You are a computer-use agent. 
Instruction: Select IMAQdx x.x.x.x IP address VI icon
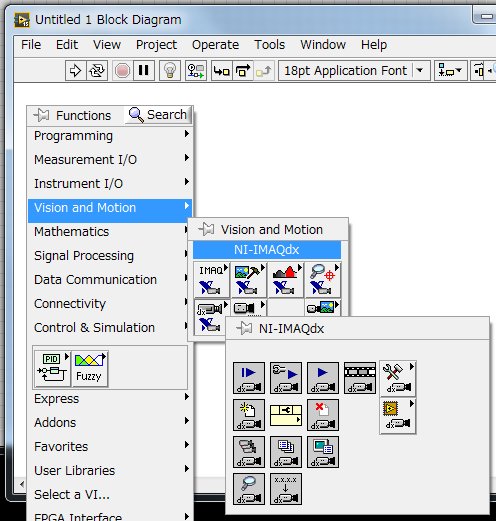tap(286, 489)
